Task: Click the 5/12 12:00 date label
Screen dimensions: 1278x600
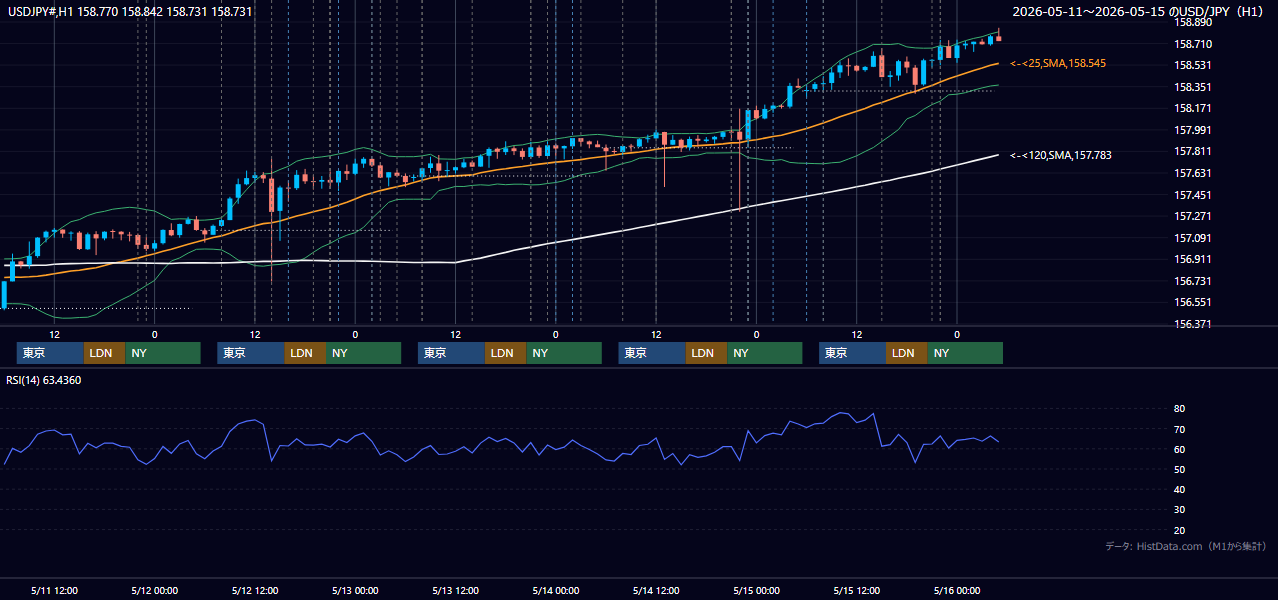Action: pos(254,590)
